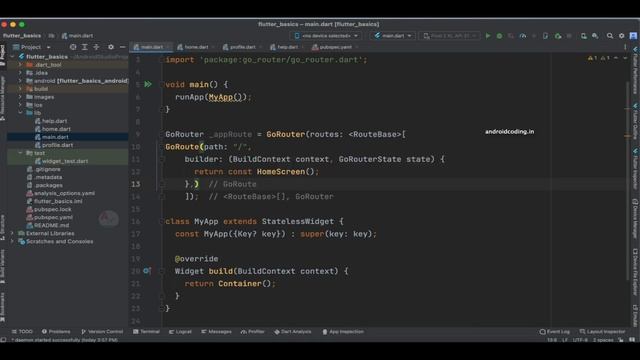Click Expand All icon in Project panel
The height and width of the screenshot is (360, 640).
[84, 47]
